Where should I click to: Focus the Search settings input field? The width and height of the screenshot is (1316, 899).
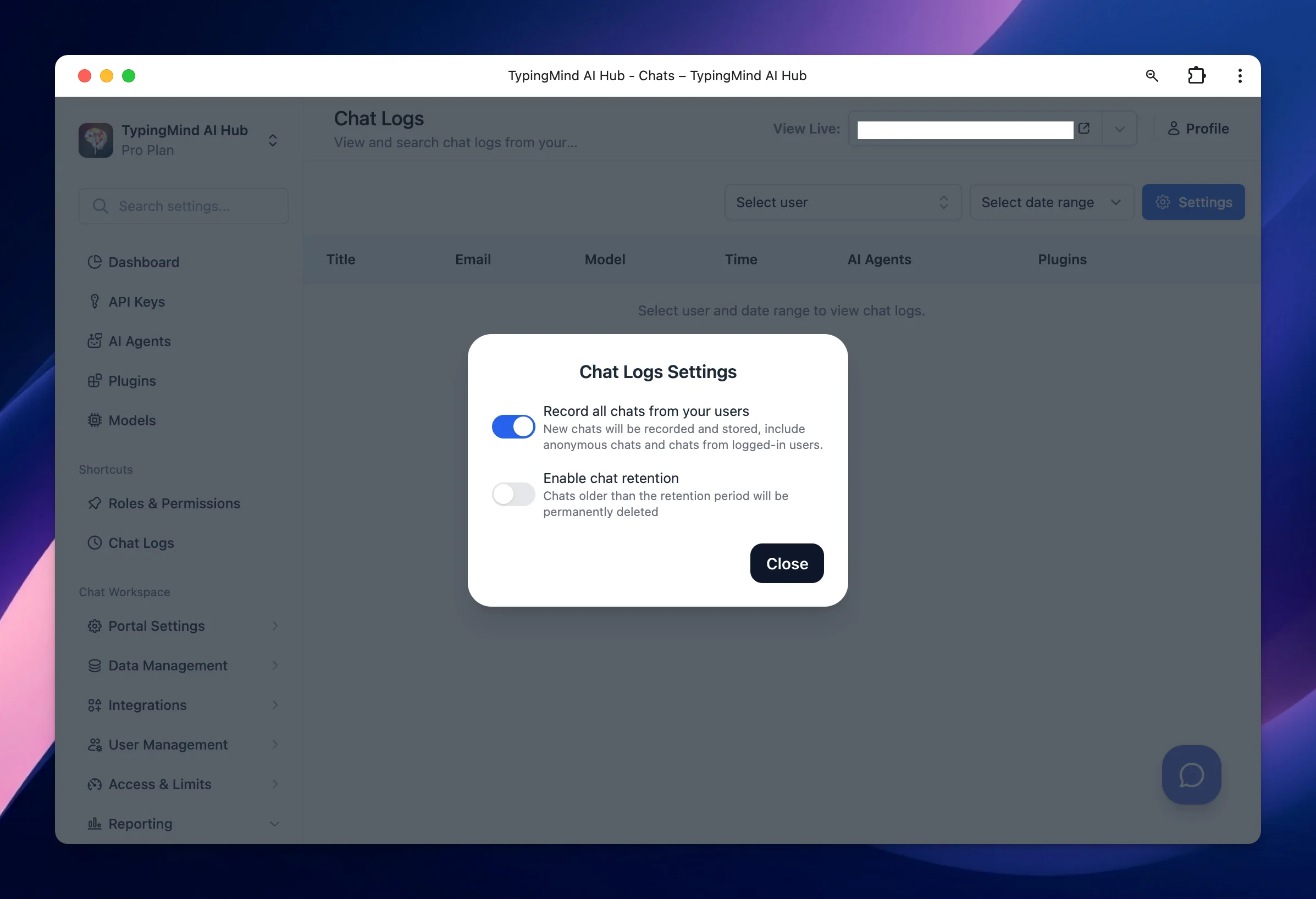[x=184, y=206]
